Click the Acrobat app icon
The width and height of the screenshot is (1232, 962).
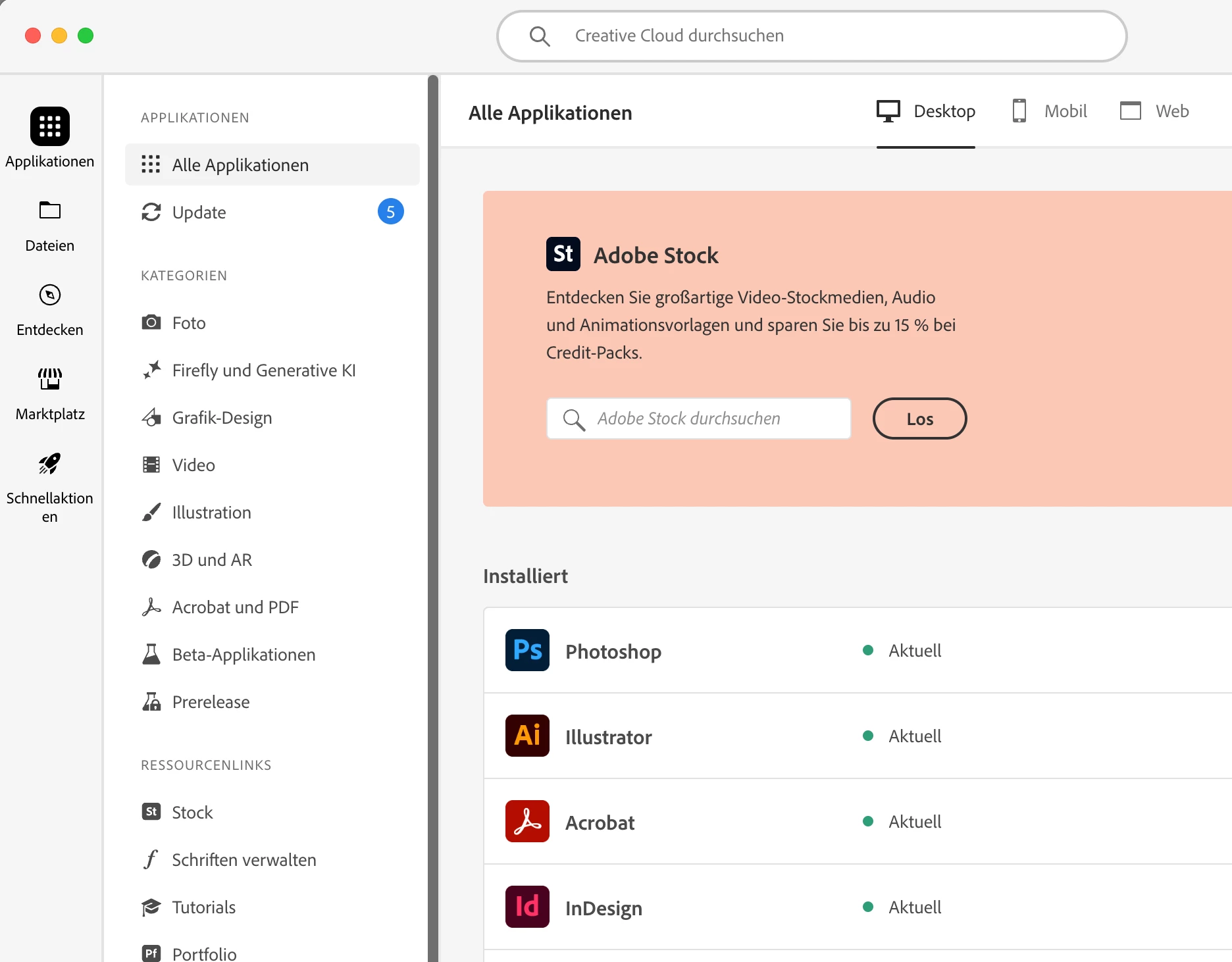(527, 821)
